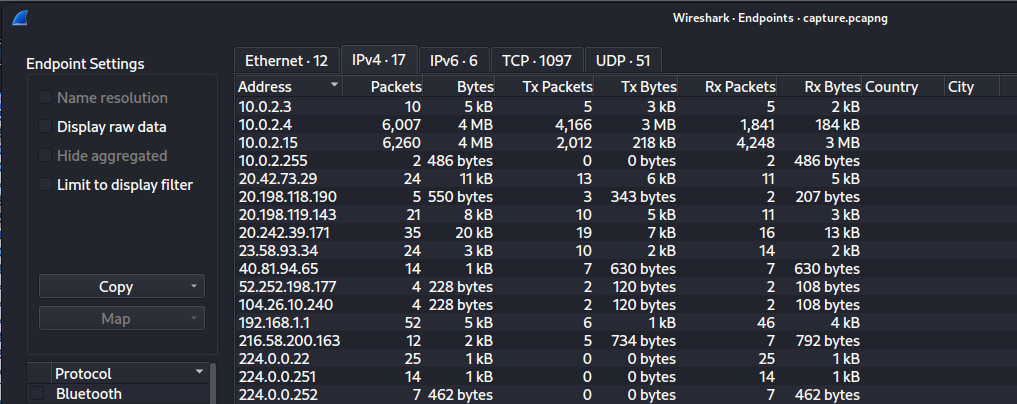Click the Wireshark shark fin icon
The width and height of the screenshot is (1017, 404).
[20, 18]
